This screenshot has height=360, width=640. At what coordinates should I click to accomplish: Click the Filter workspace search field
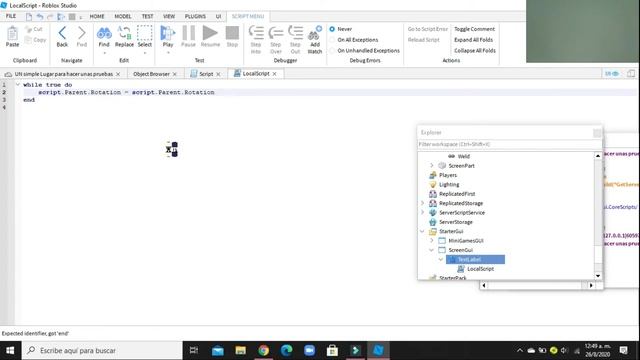[x=509, y=144]
